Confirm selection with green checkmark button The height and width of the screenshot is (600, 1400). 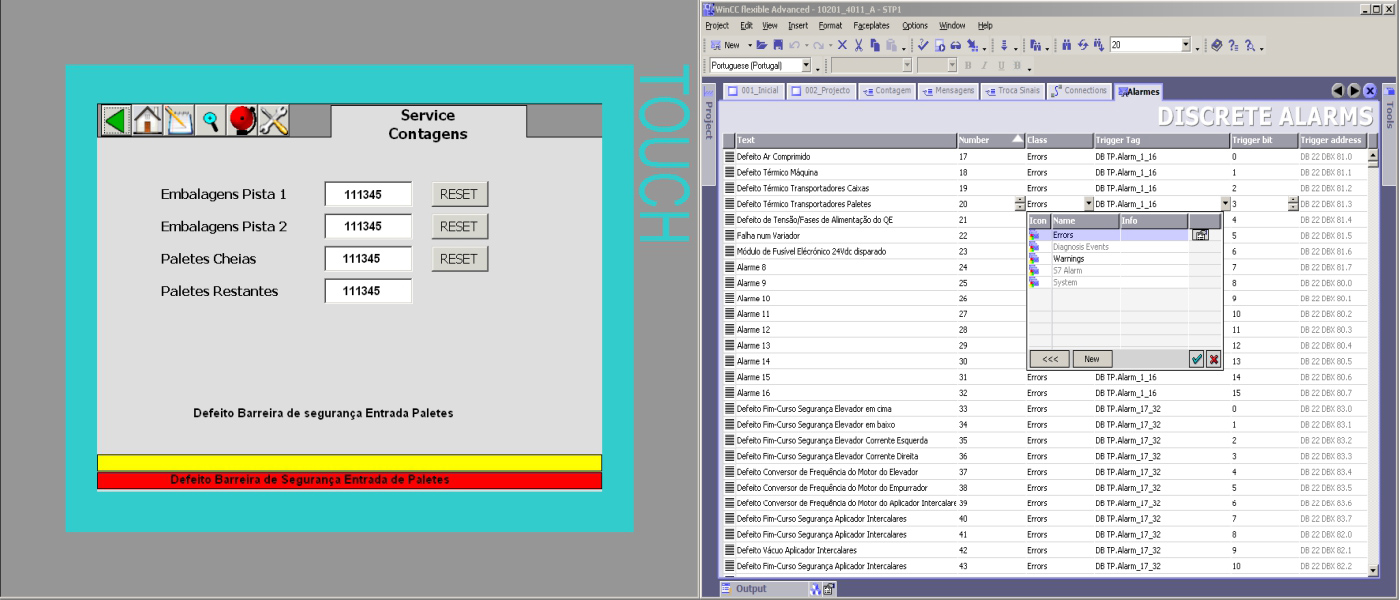tap(1196, 359)
